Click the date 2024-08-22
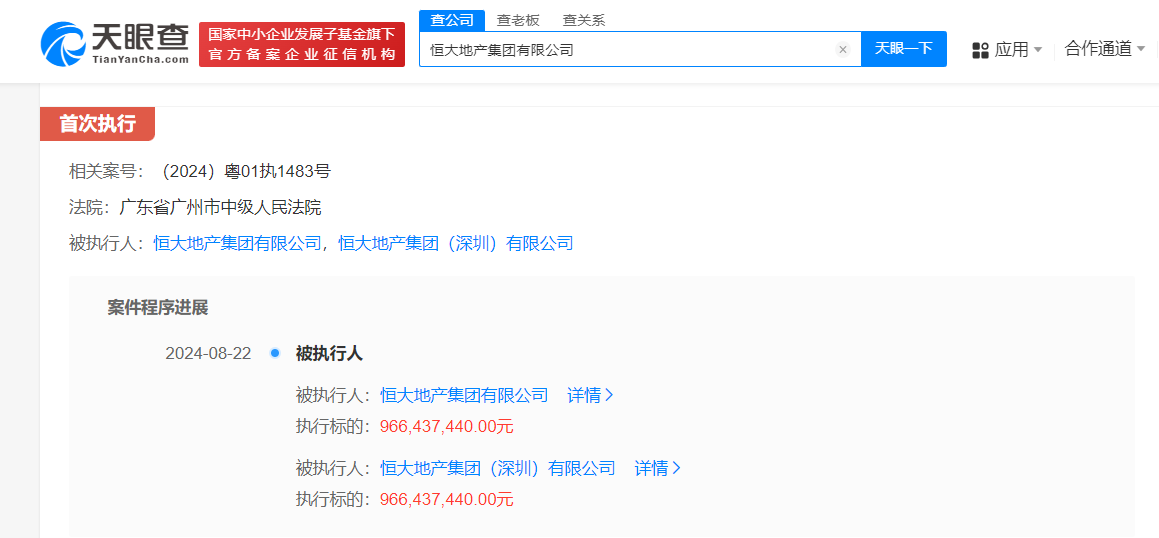 click(x=208, y=353)
